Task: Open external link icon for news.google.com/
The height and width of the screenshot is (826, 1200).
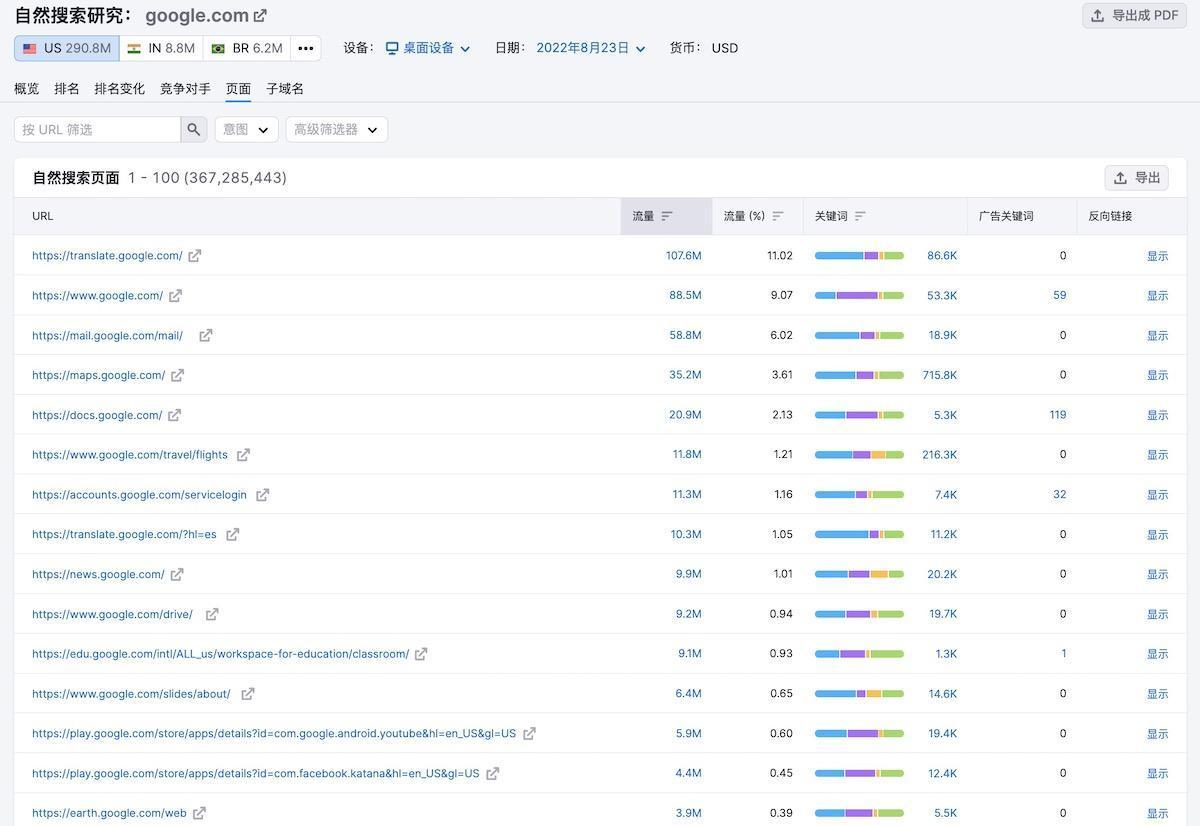Action: click(x=177, y=575)
